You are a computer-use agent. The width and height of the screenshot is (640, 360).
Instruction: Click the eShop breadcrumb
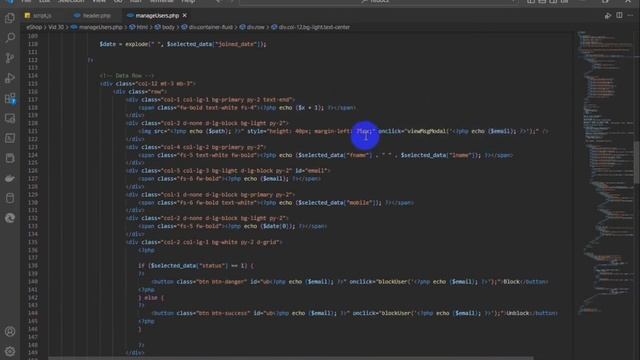point(34,27)
